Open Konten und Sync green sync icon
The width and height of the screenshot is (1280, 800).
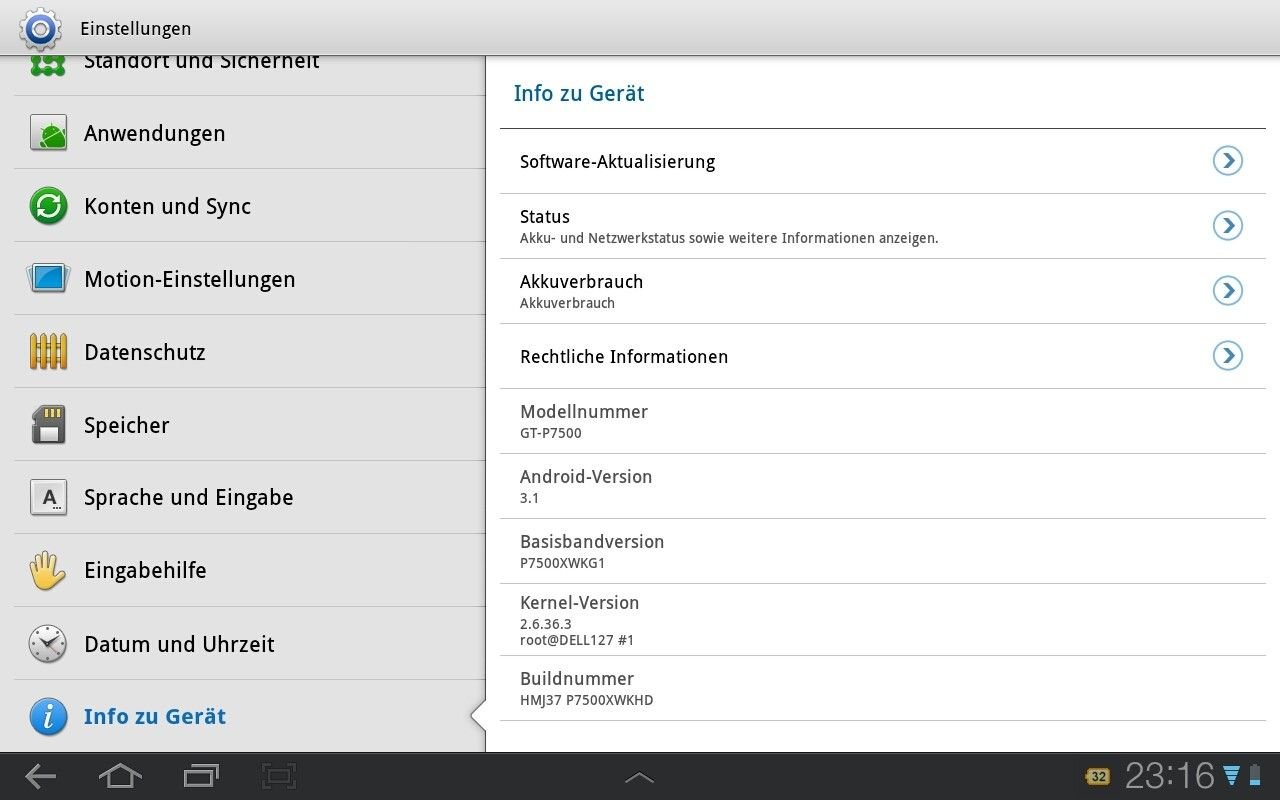[48, 206]
